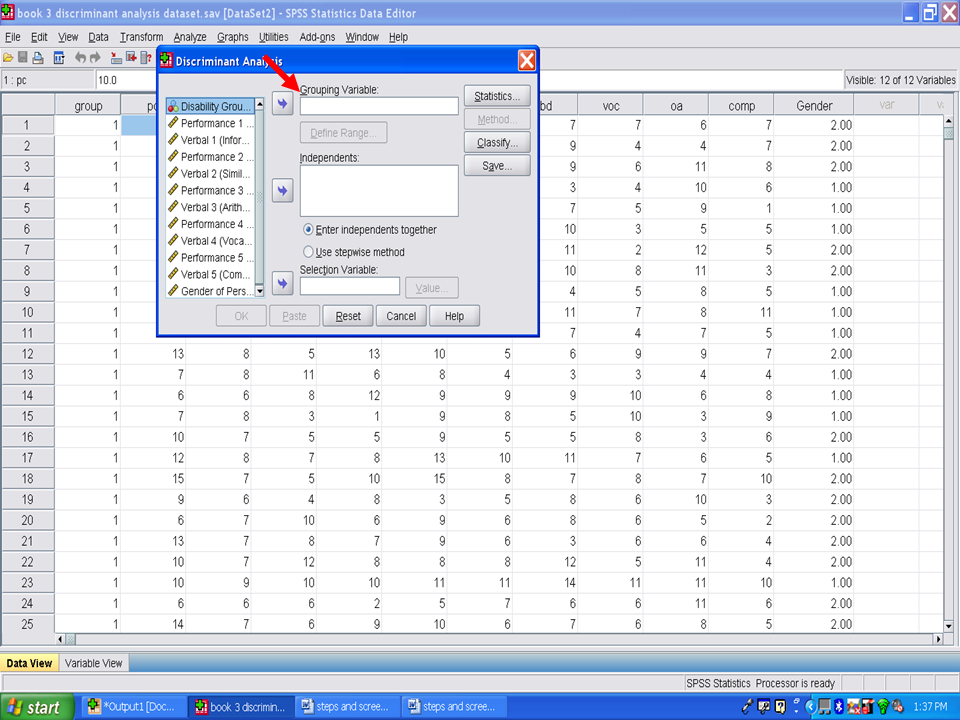Select Disability Group variable in list

(x=211, y=106)
